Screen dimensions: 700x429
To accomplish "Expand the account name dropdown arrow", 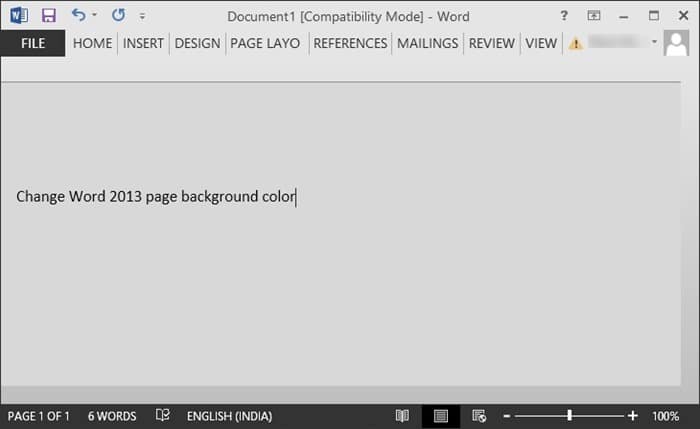I will click(x=654, y=43).
